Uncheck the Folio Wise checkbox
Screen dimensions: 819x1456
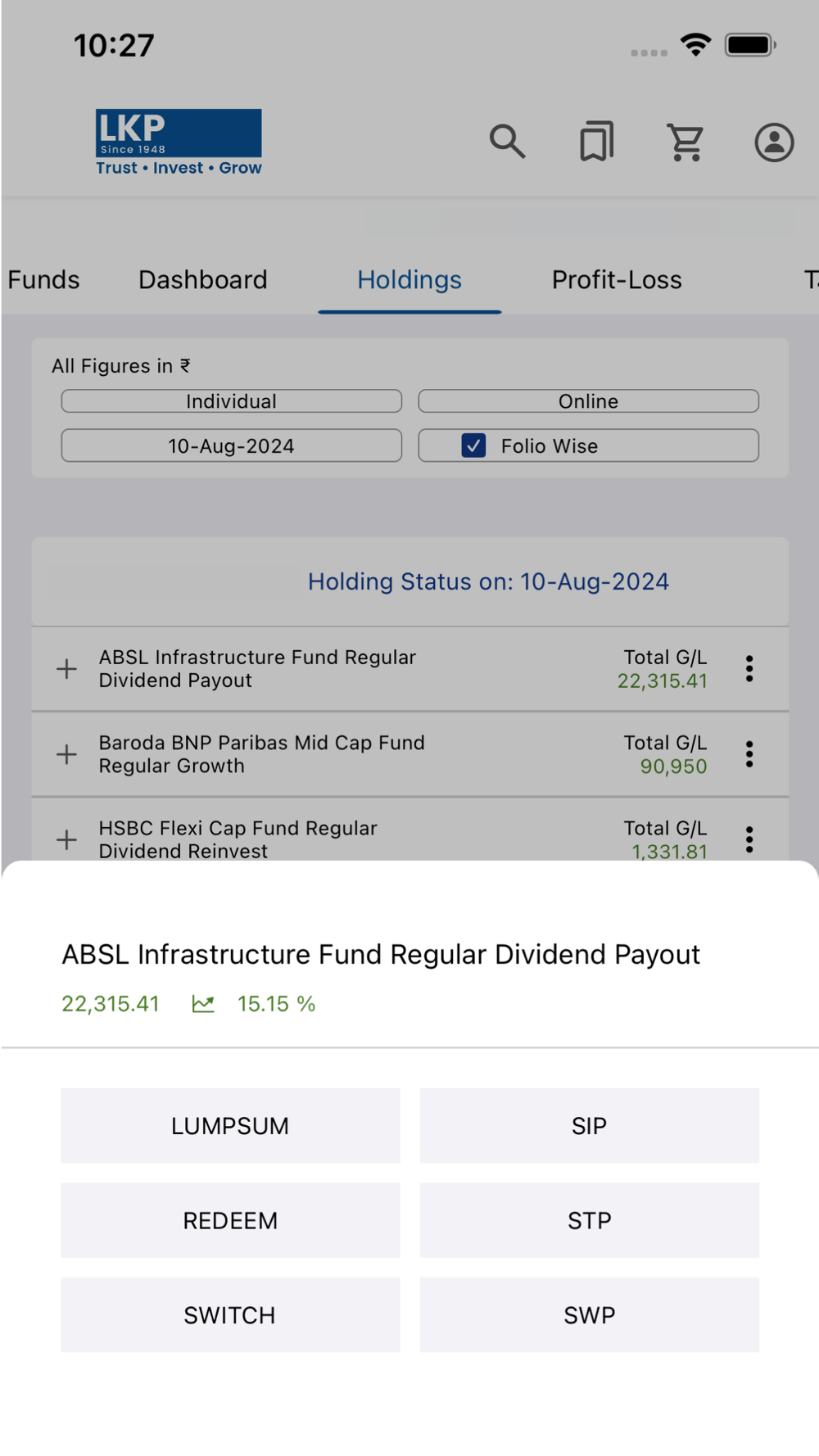click(473, 445)
